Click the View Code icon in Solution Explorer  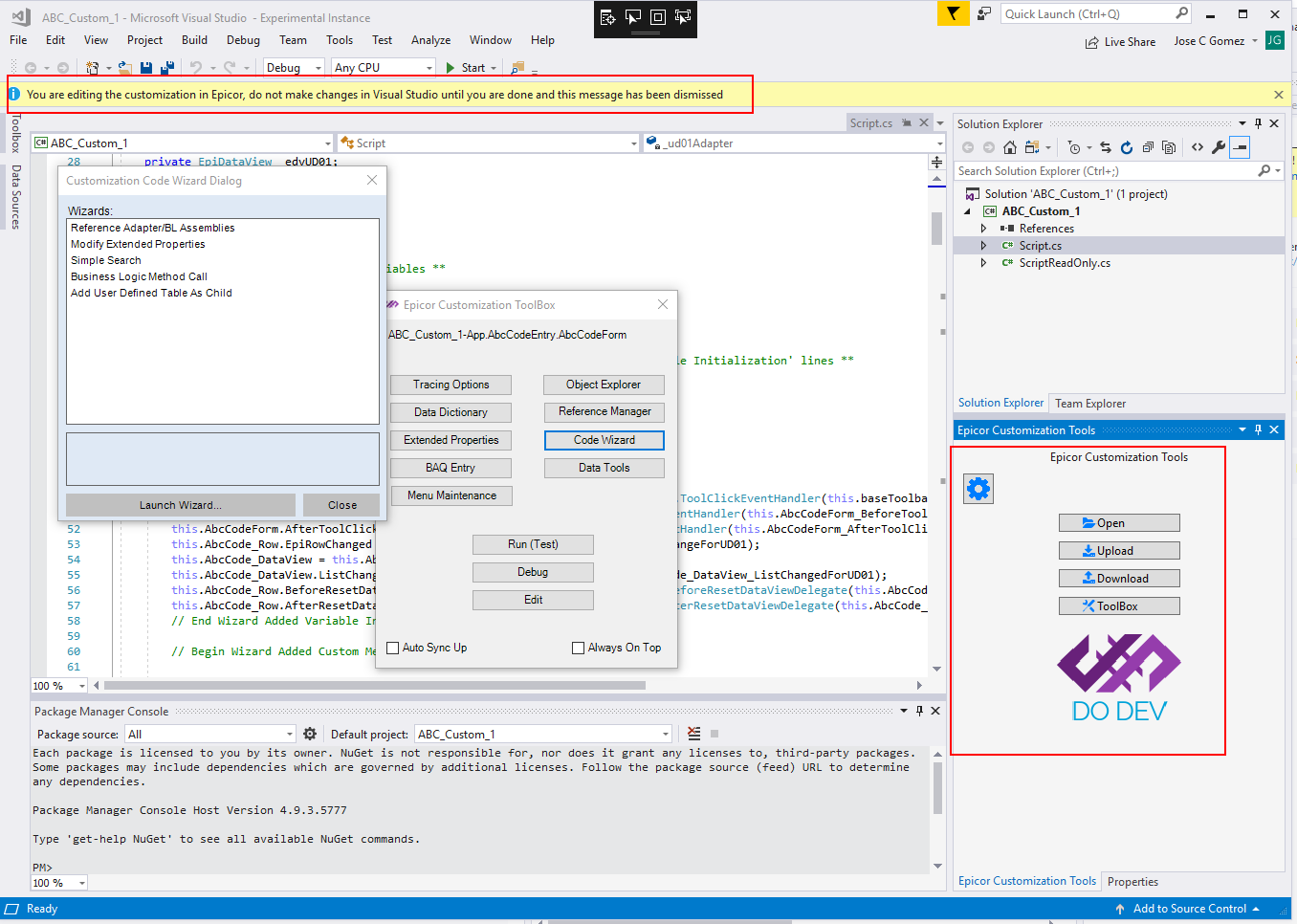(1198, 147)
